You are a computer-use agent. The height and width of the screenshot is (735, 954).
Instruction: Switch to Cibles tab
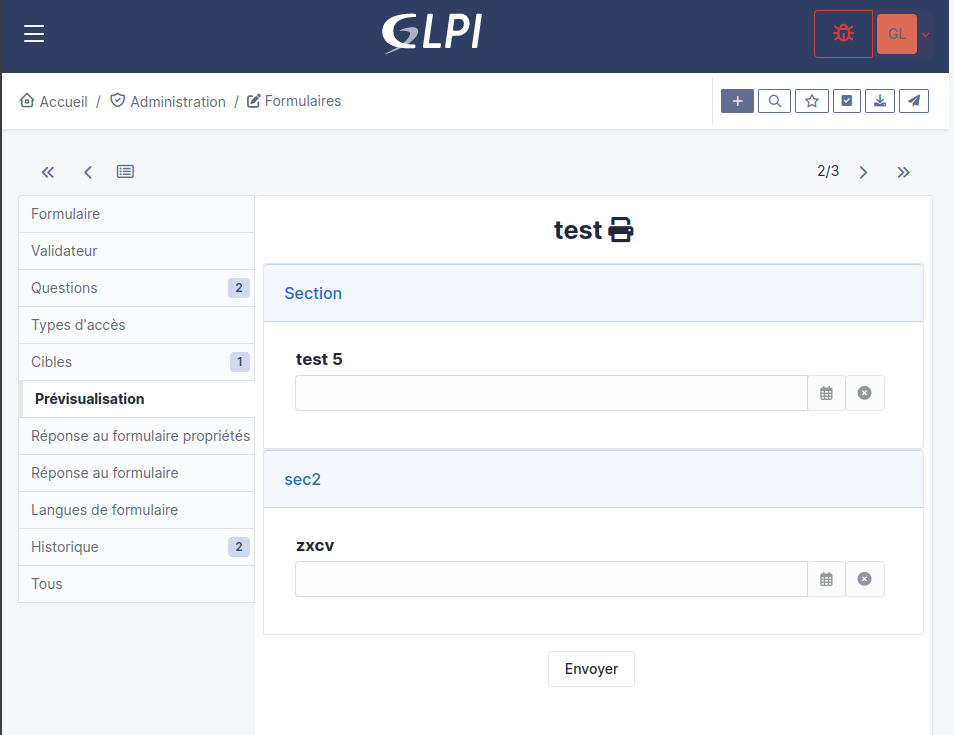pyautogui.click(x=136, y=363)
